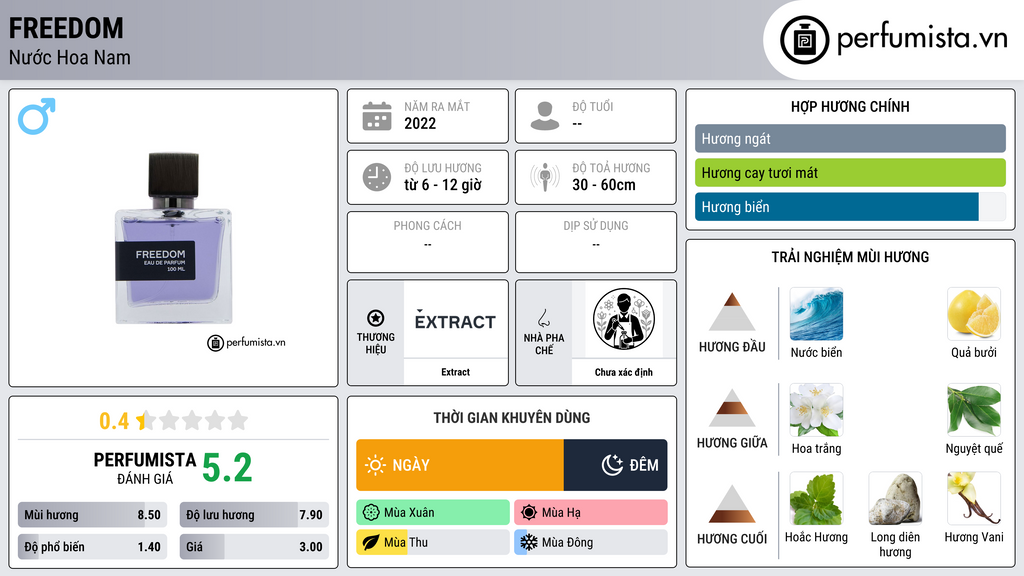This screenshot has height=576, width=1024.
Task: Click the Độ lưu hương 7.90 score bar
Action: [x=254, y=515]
